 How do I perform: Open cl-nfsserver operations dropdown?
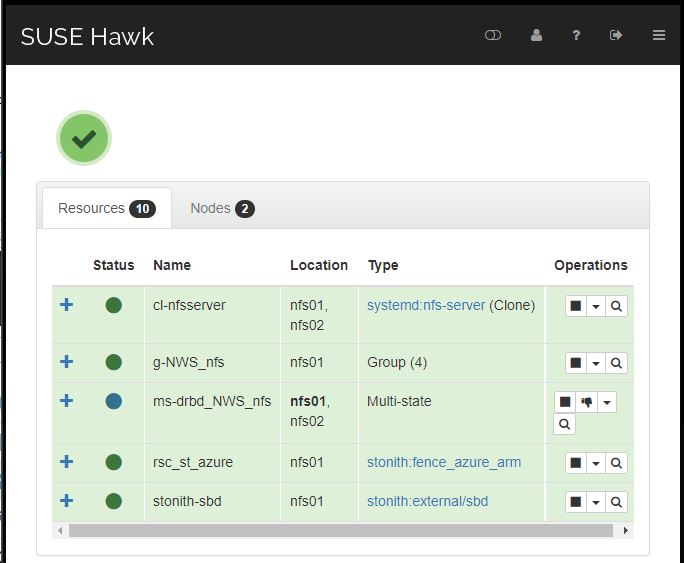coord(595,306)
